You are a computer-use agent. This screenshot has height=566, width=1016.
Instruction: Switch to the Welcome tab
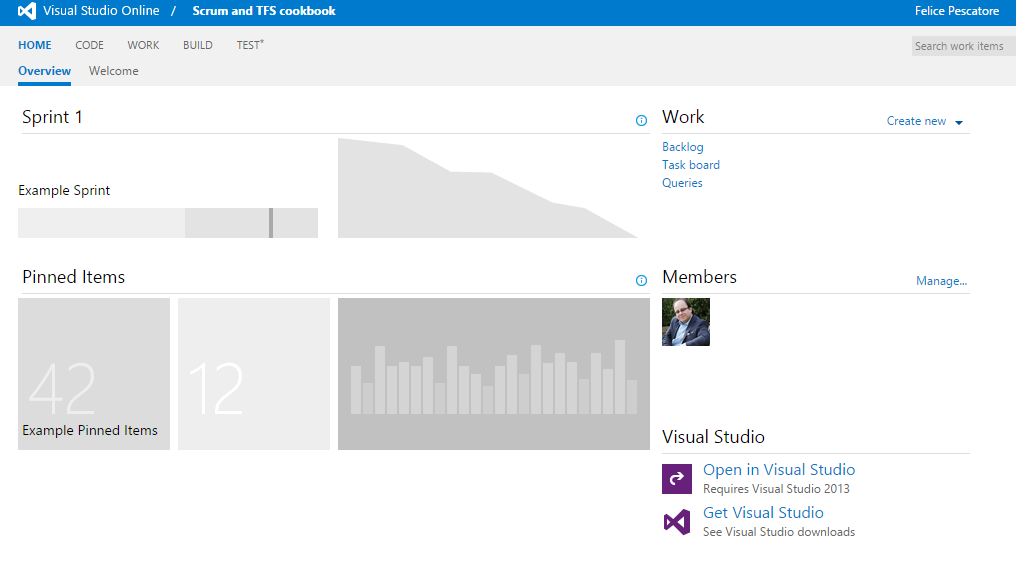tap(113, 71)
